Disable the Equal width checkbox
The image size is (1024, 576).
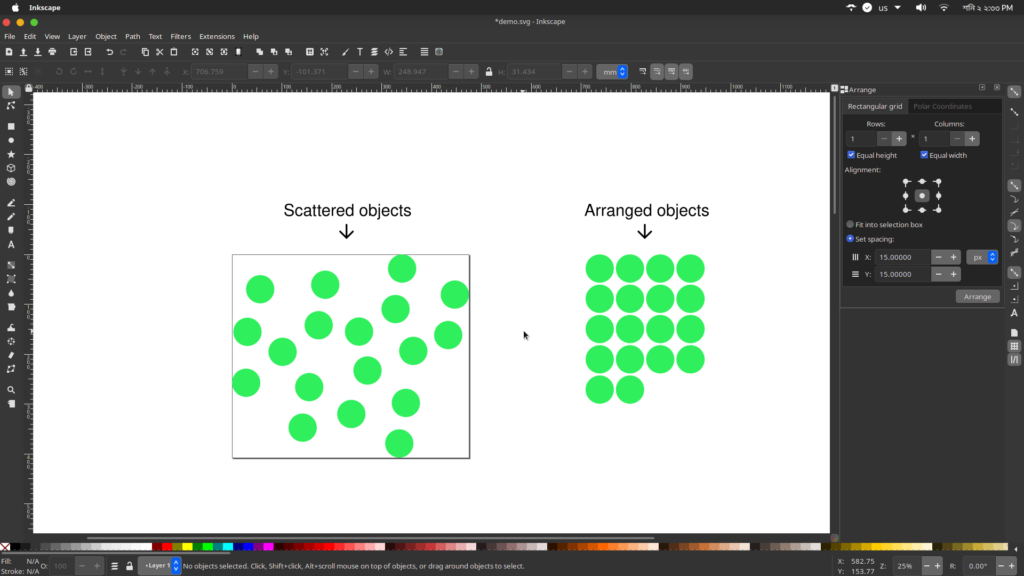(924, 155)
